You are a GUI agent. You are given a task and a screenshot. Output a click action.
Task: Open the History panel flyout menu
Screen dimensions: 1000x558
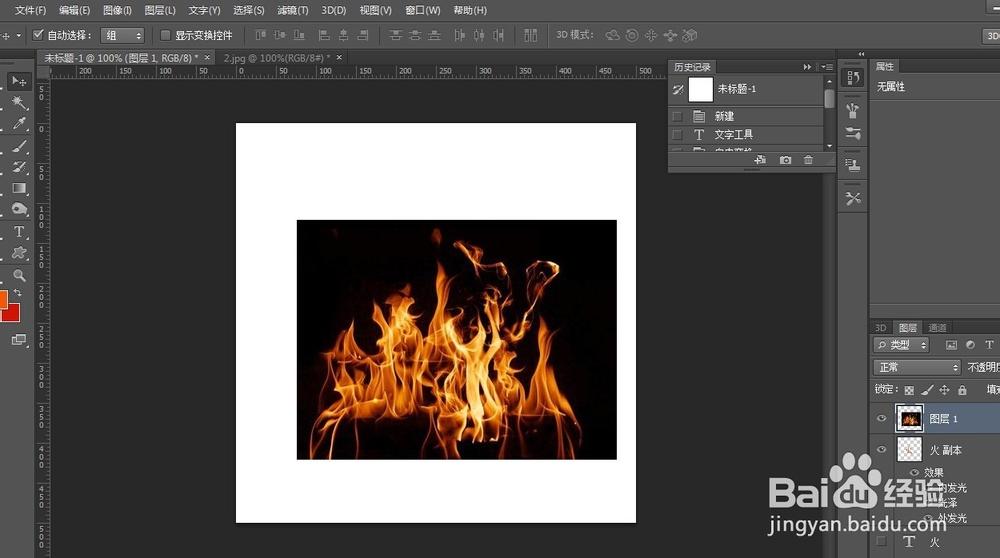coord(828,67)
